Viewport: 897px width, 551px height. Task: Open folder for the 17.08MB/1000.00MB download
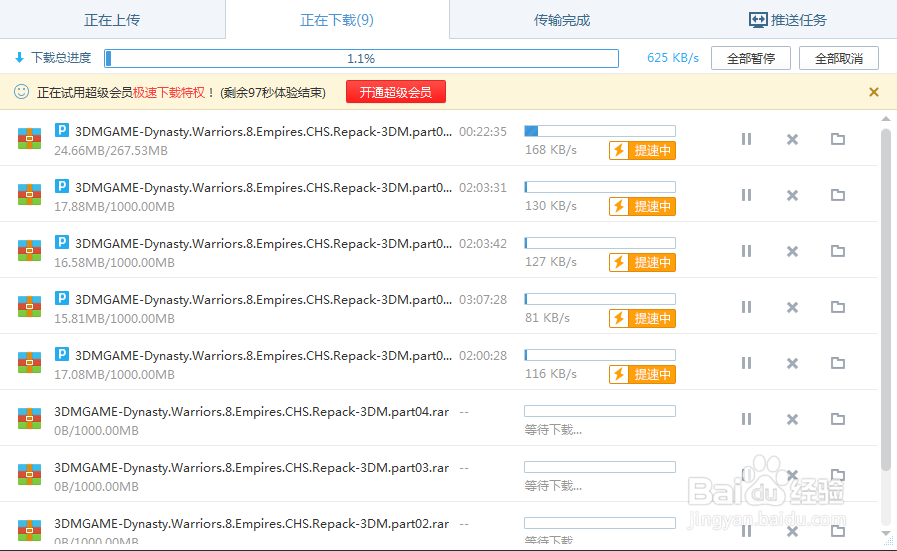[x=838, y=363]
